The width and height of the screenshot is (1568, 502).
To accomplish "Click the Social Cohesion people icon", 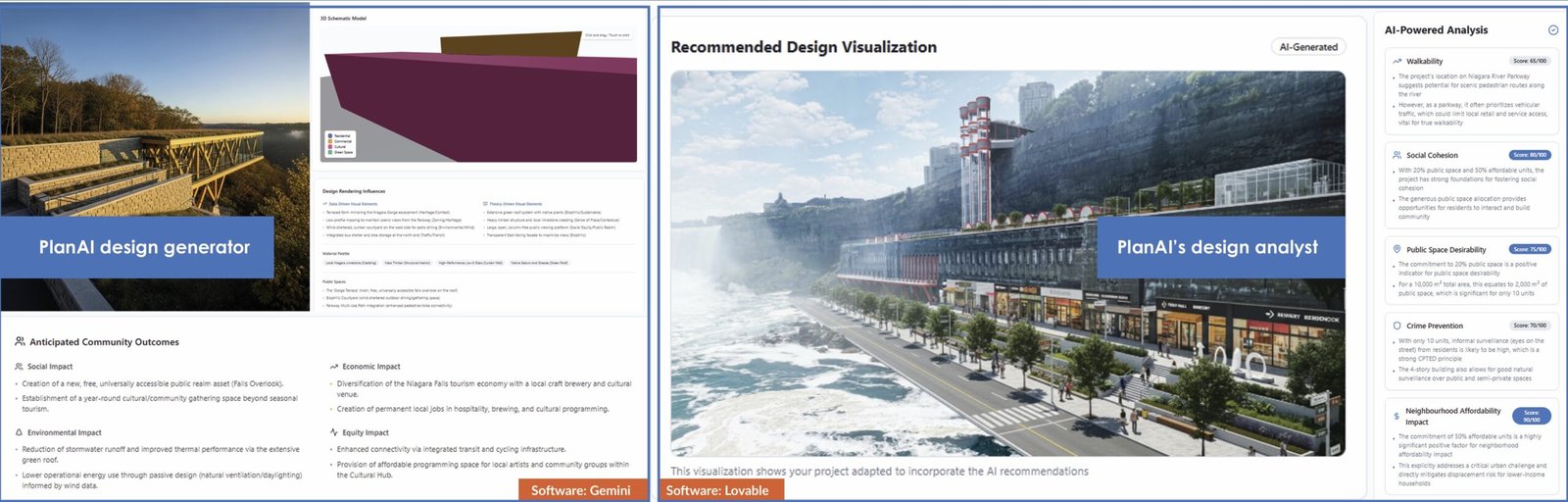I will [1396, 155].
